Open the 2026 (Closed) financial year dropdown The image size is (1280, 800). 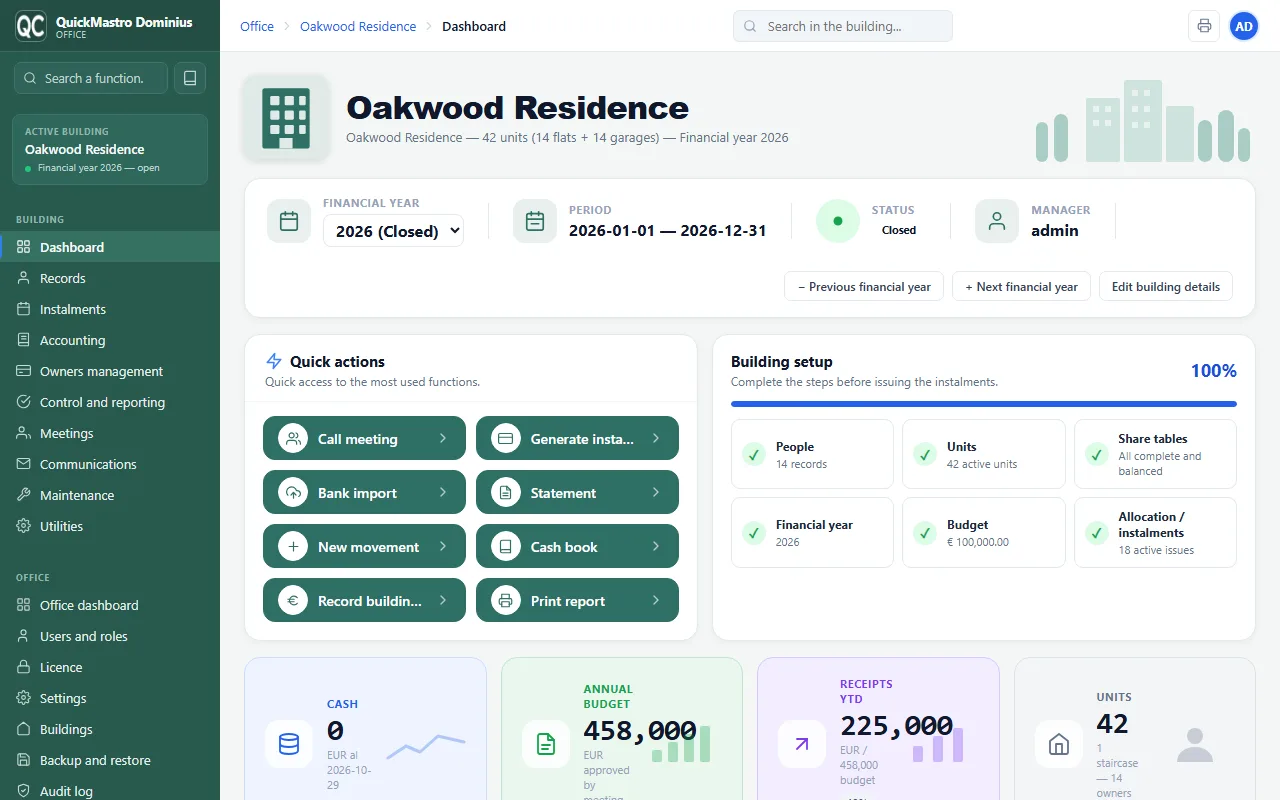point(393,231)
